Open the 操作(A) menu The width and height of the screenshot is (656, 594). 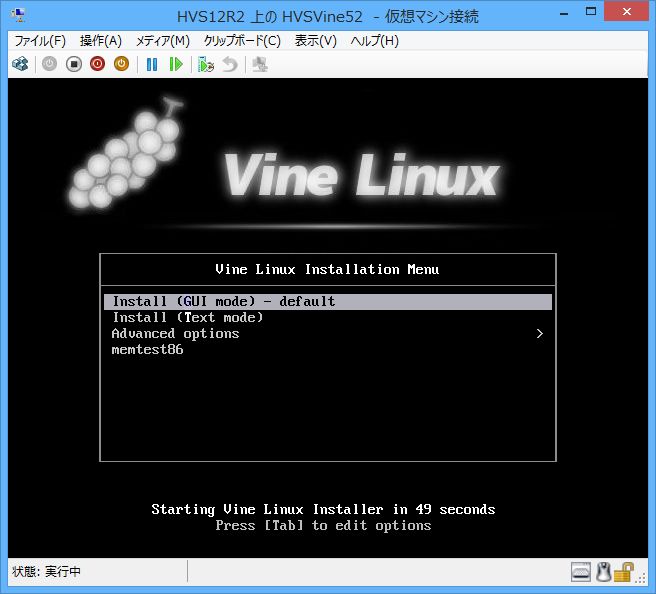[x=101, y=41]
